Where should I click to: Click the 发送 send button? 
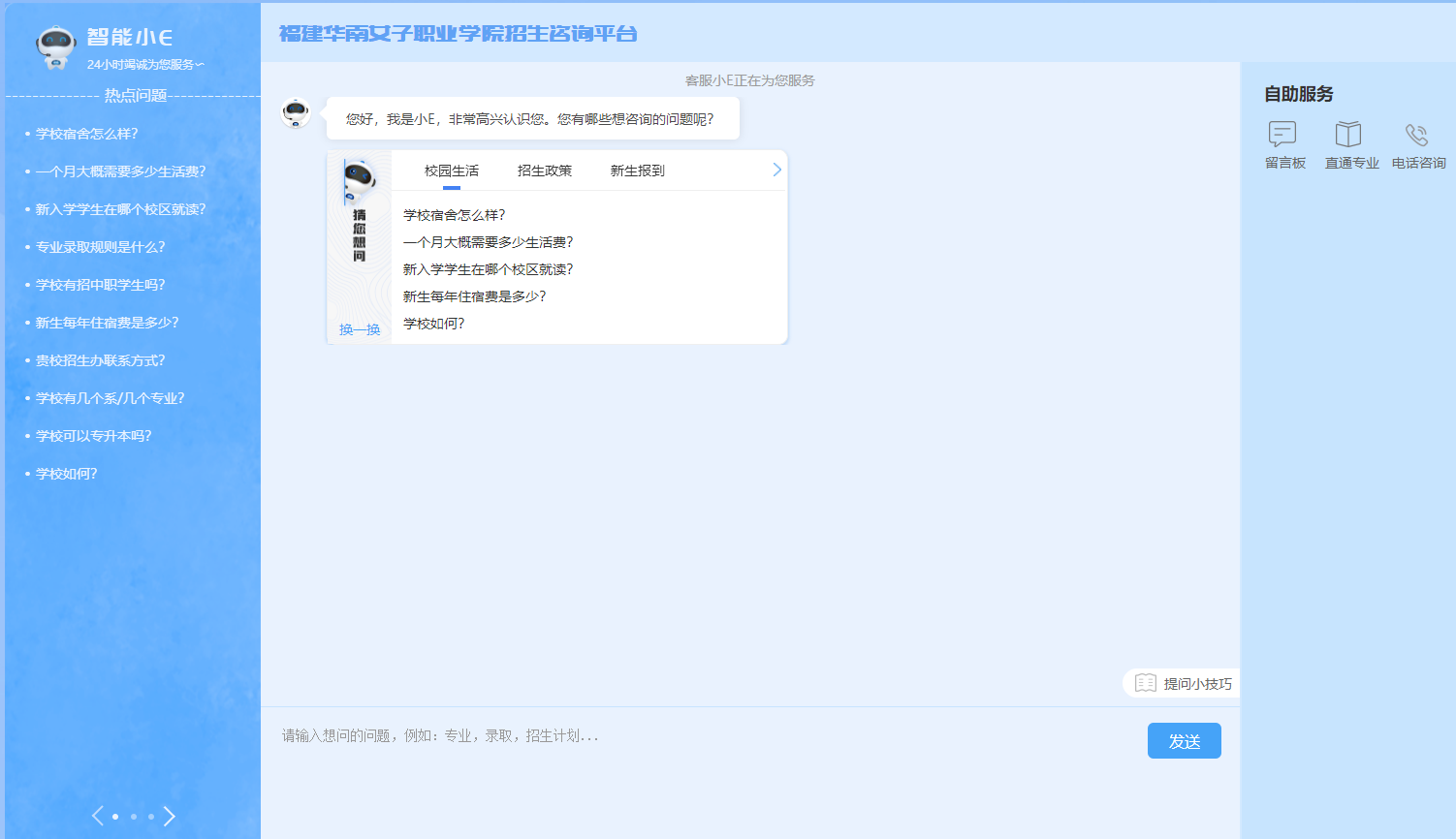[x=1185, y=741]
